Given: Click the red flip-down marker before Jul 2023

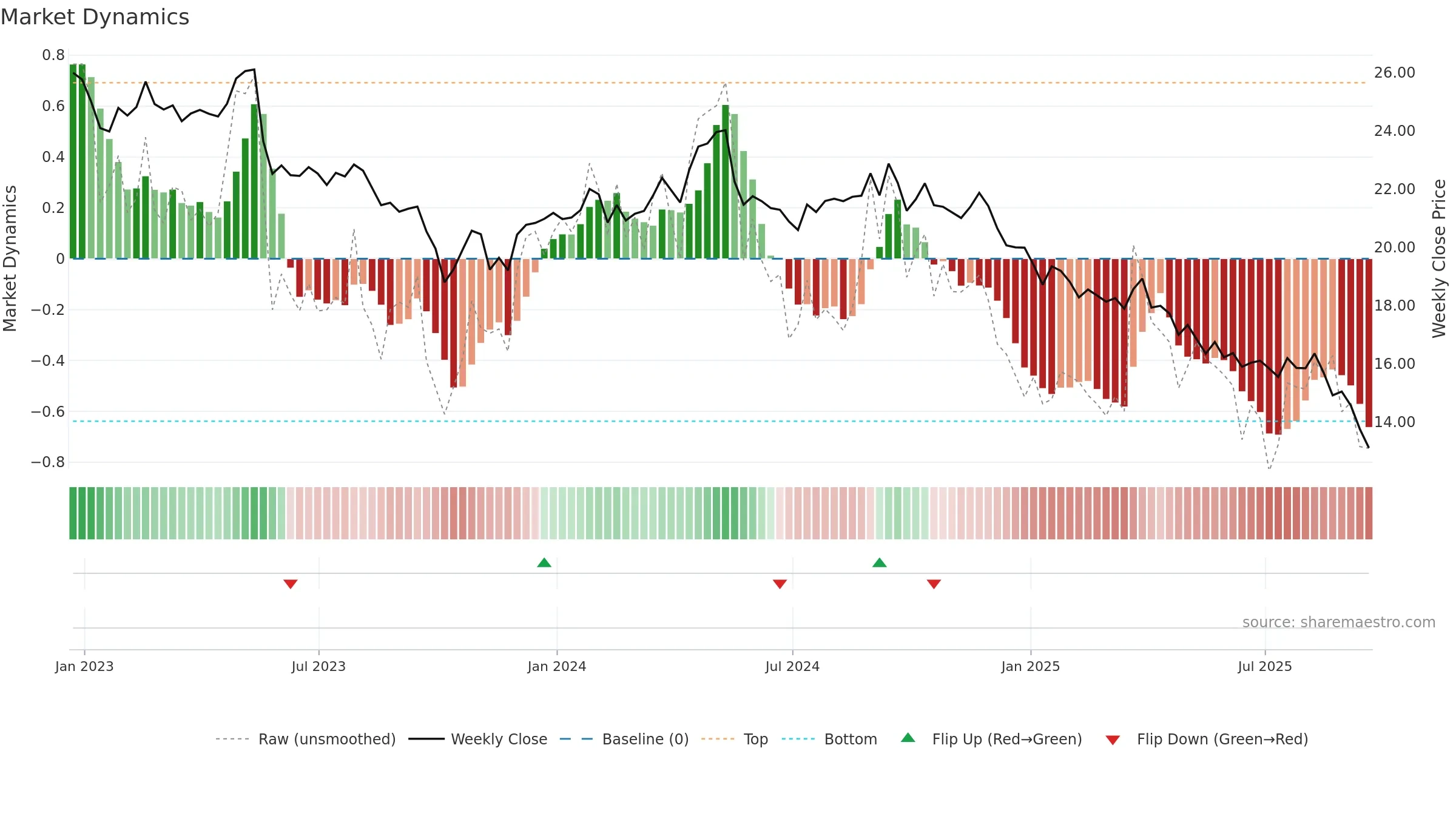Looking at the screenshot, I should [x=291, y=584].
